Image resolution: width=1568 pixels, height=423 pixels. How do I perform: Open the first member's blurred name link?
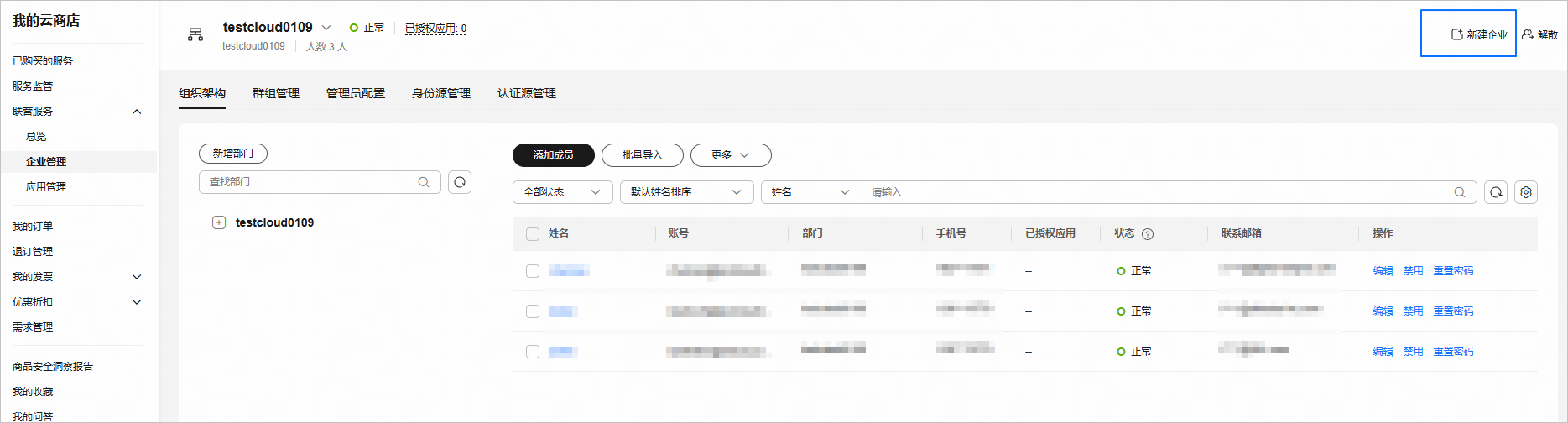[x=569, y=271]
